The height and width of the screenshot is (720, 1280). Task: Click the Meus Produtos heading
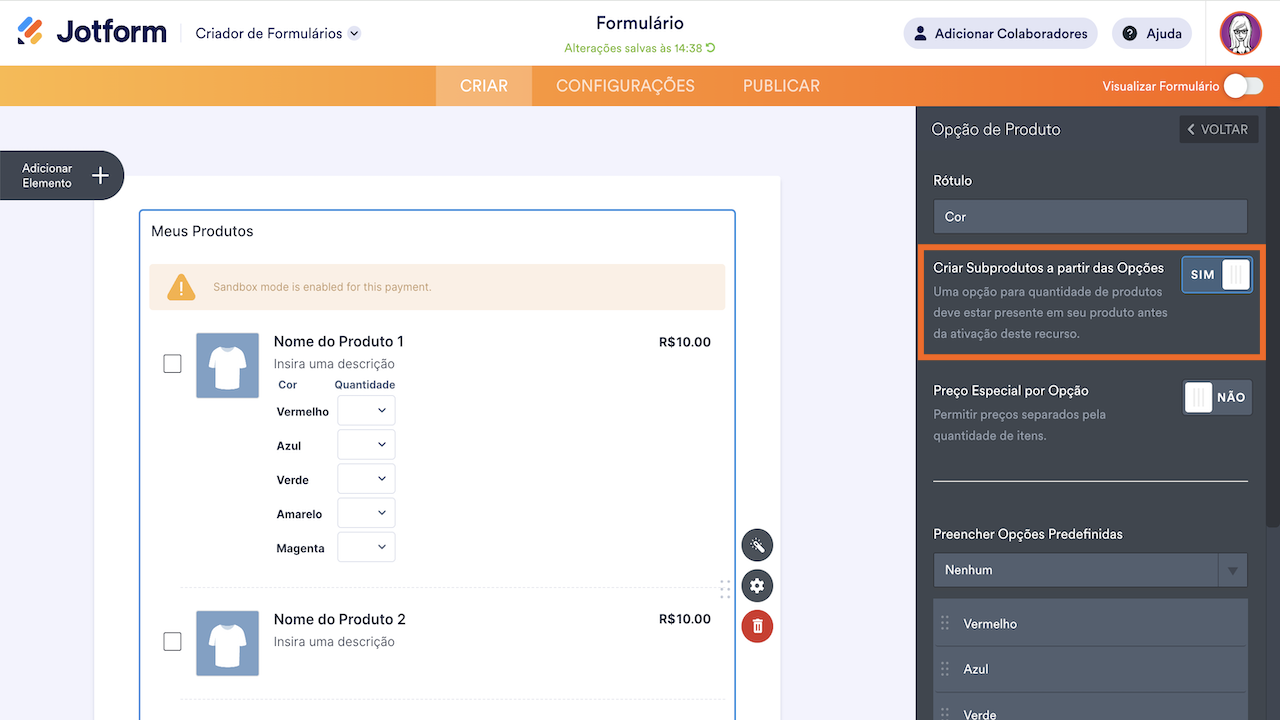(x=202, y=231)
